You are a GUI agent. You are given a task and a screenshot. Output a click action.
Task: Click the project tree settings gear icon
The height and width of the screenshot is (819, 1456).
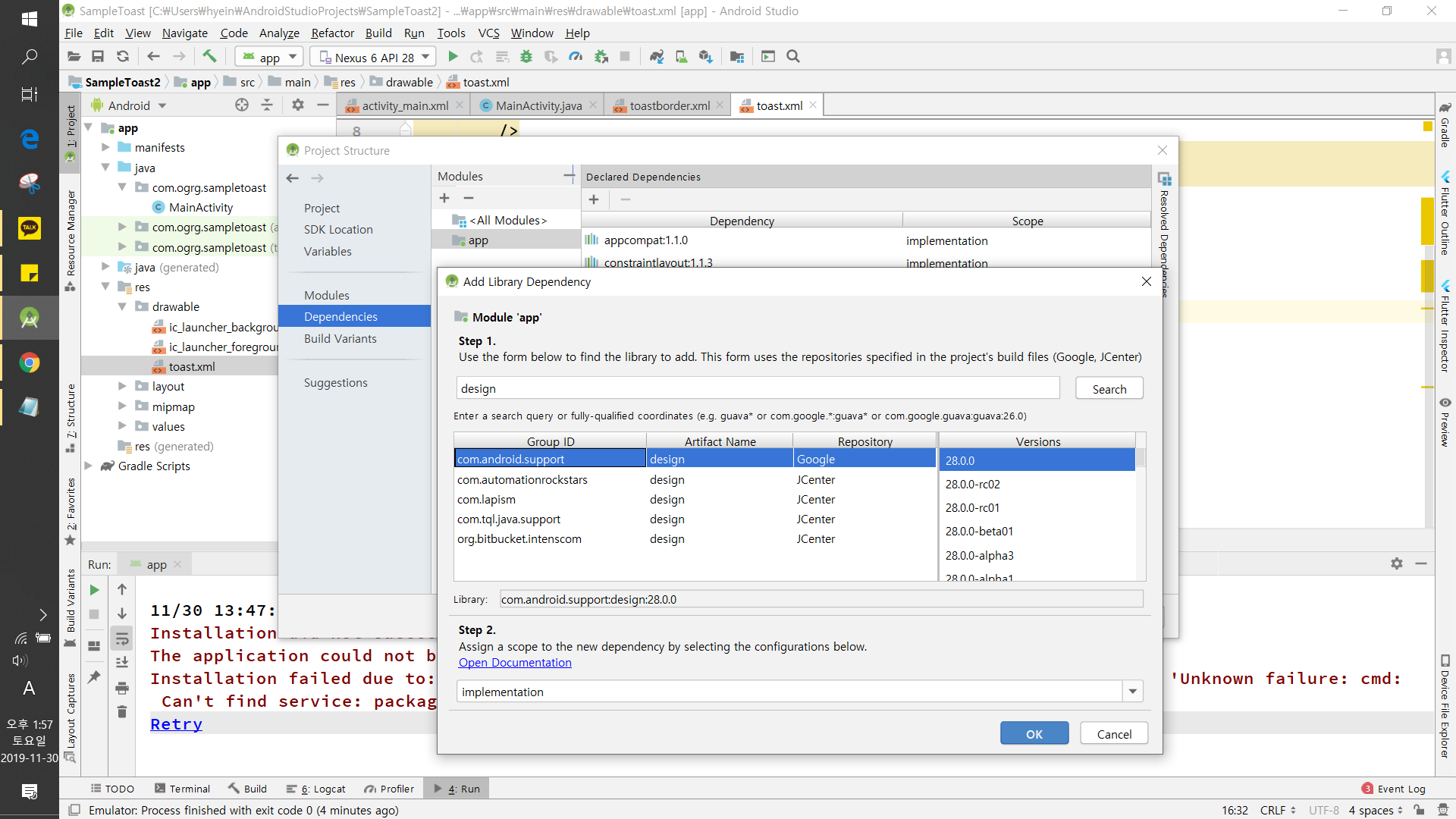[x=298, y=105]
